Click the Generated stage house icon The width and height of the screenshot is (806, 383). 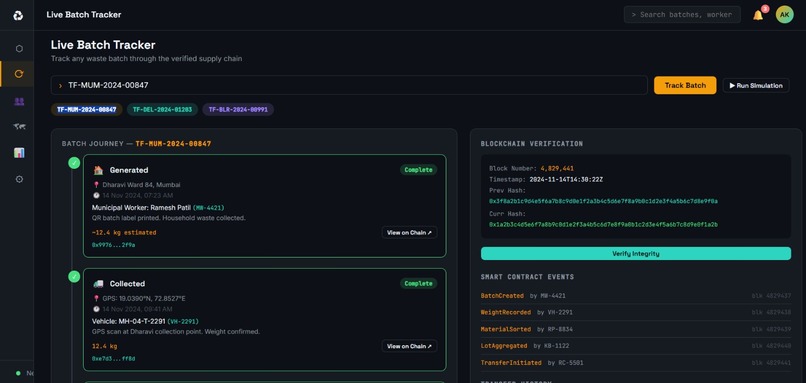click(98, 170)
